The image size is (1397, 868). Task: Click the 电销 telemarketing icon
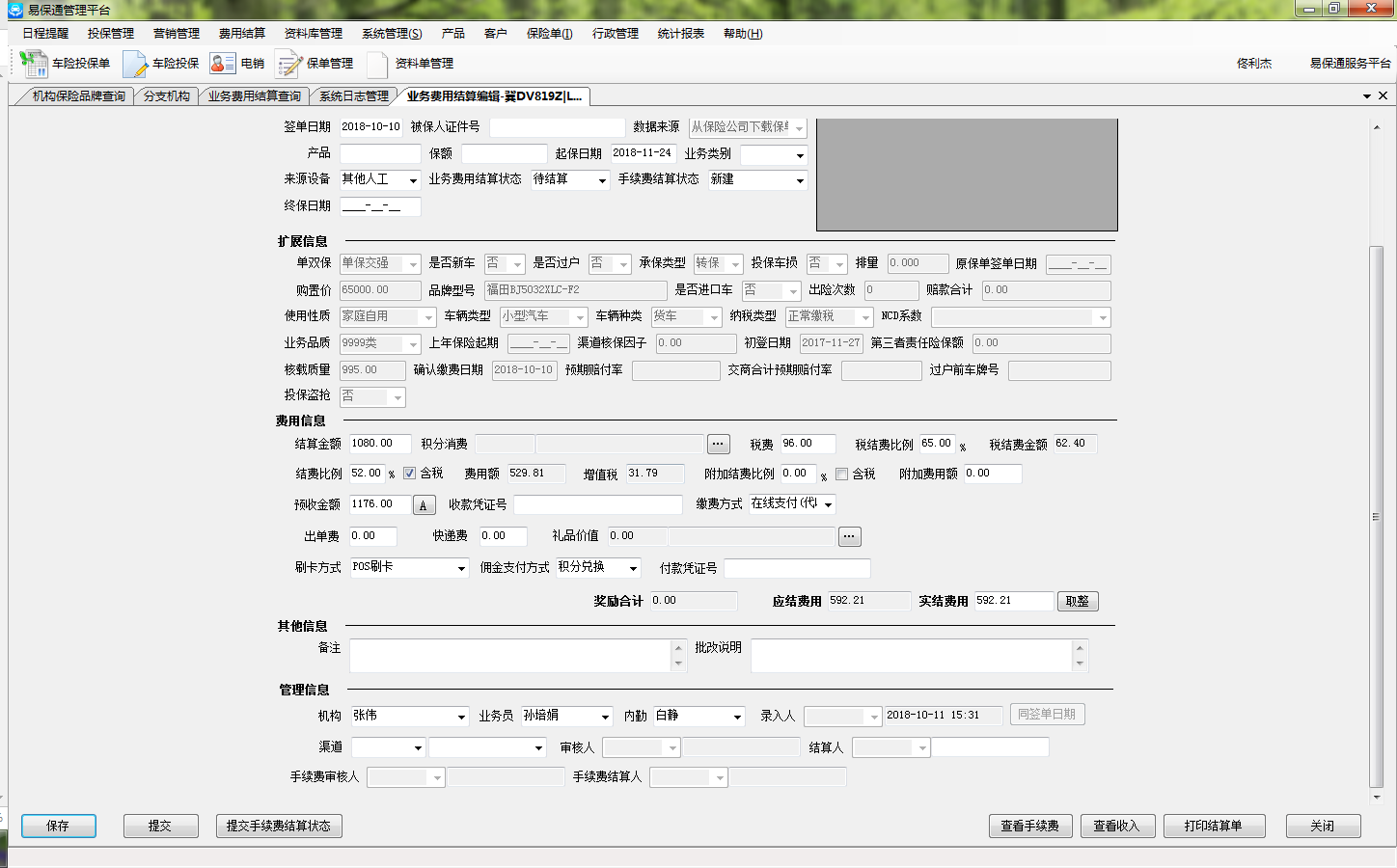223,64
